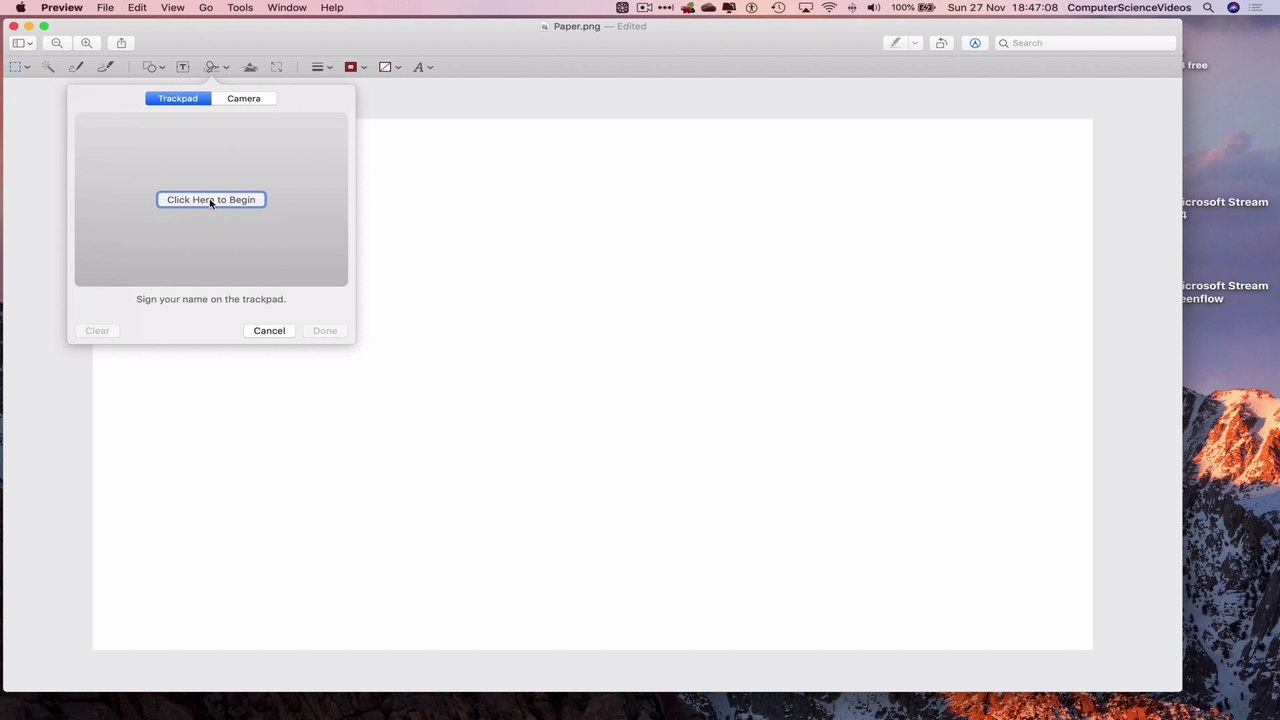The height and width of the screenshot is (720, 1280).
Task: Open the Help menu
Action: [332, 8]
